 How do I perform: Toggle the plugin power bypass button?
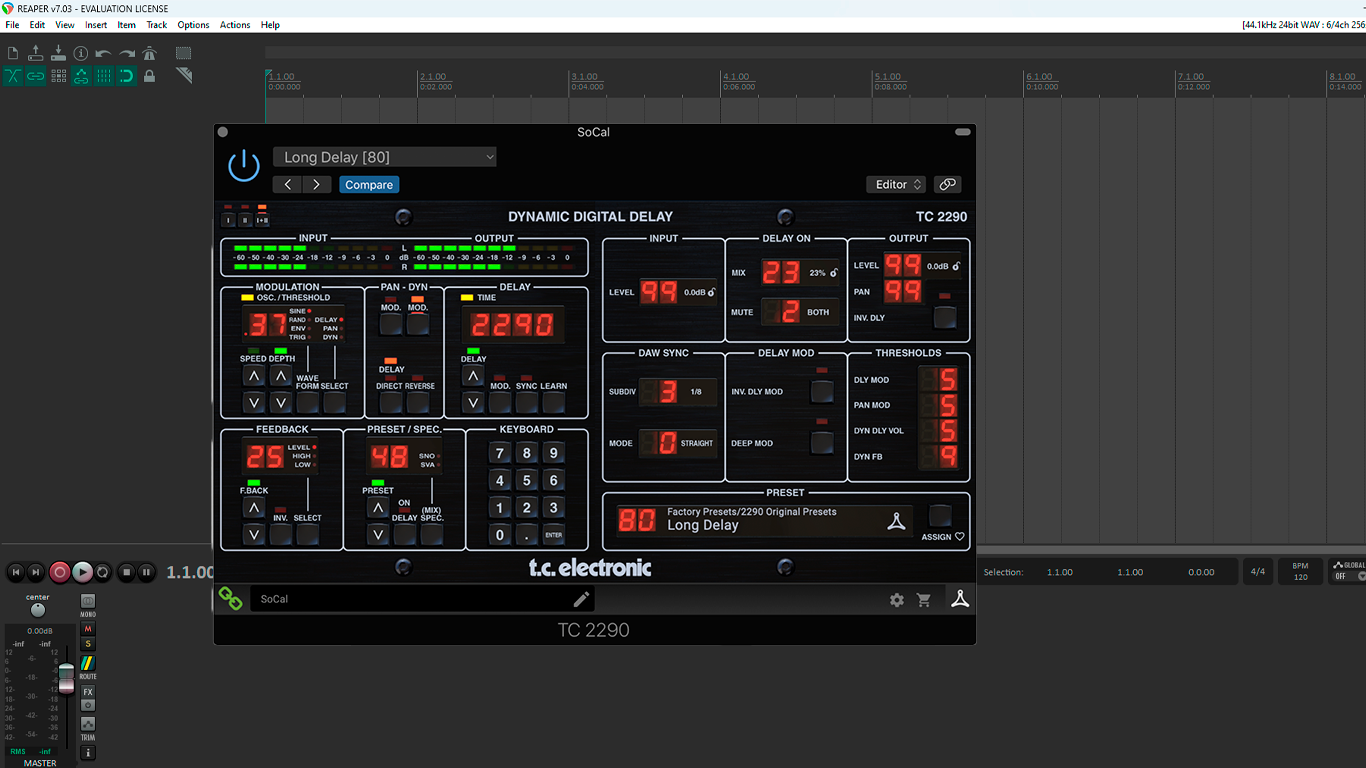coord(244,165)
